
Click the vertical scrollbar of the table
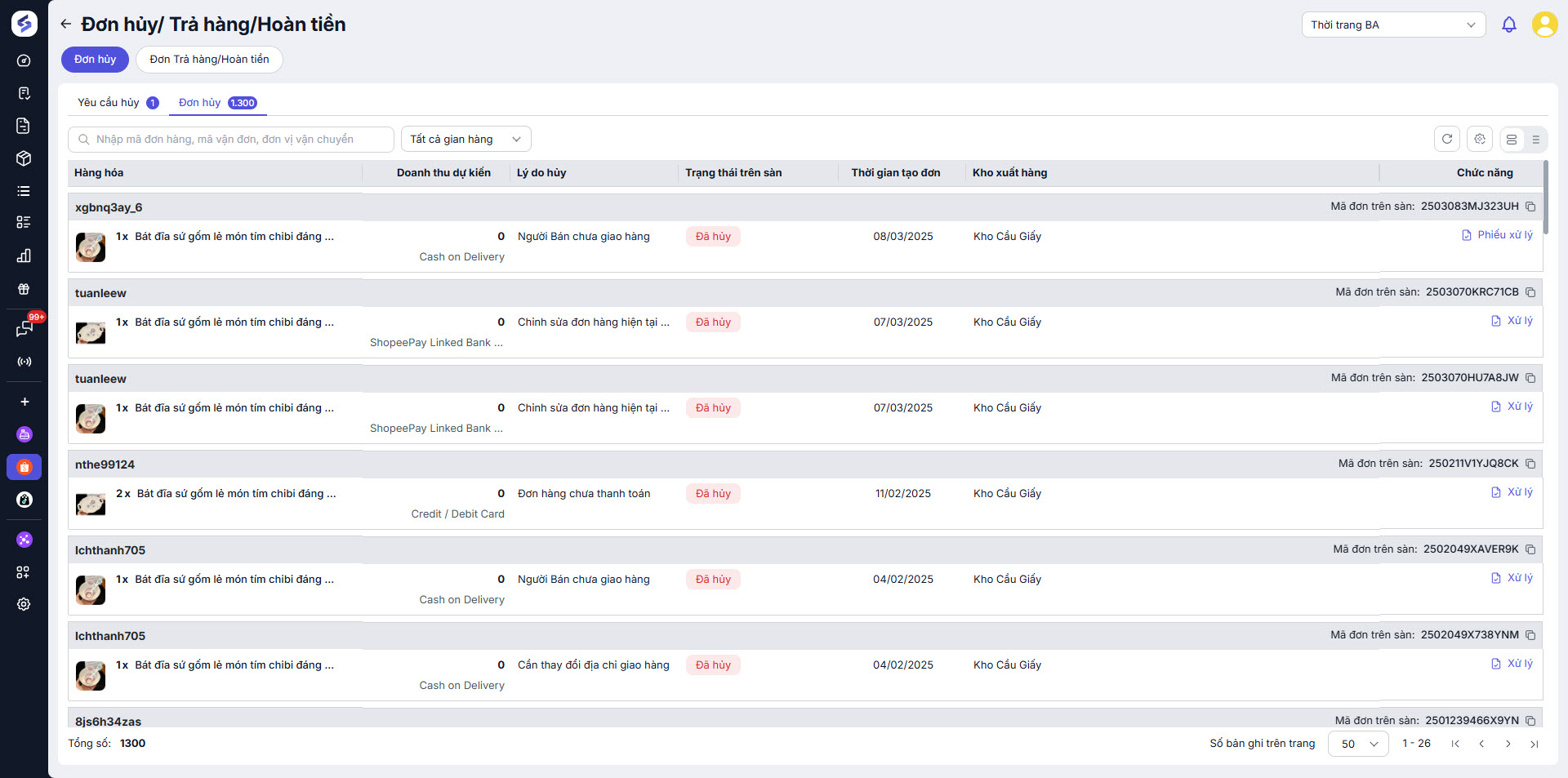coord(1545,196)
